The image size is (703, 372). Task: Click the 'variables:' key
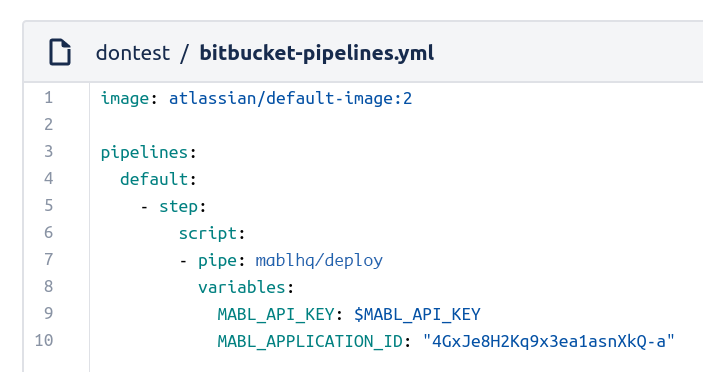[246, 287]
